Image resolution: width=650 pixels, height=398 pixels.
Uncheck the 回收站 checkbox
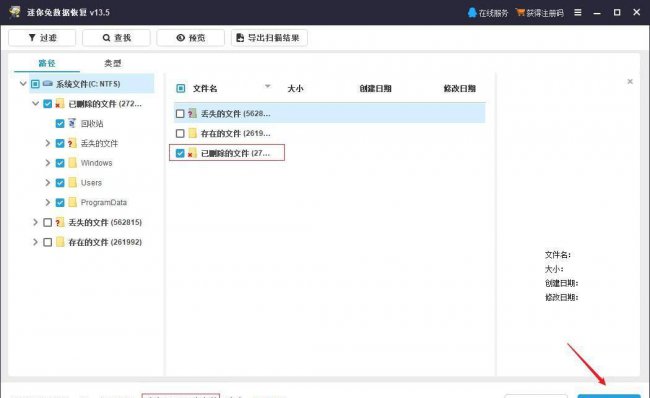click(60, 124)
